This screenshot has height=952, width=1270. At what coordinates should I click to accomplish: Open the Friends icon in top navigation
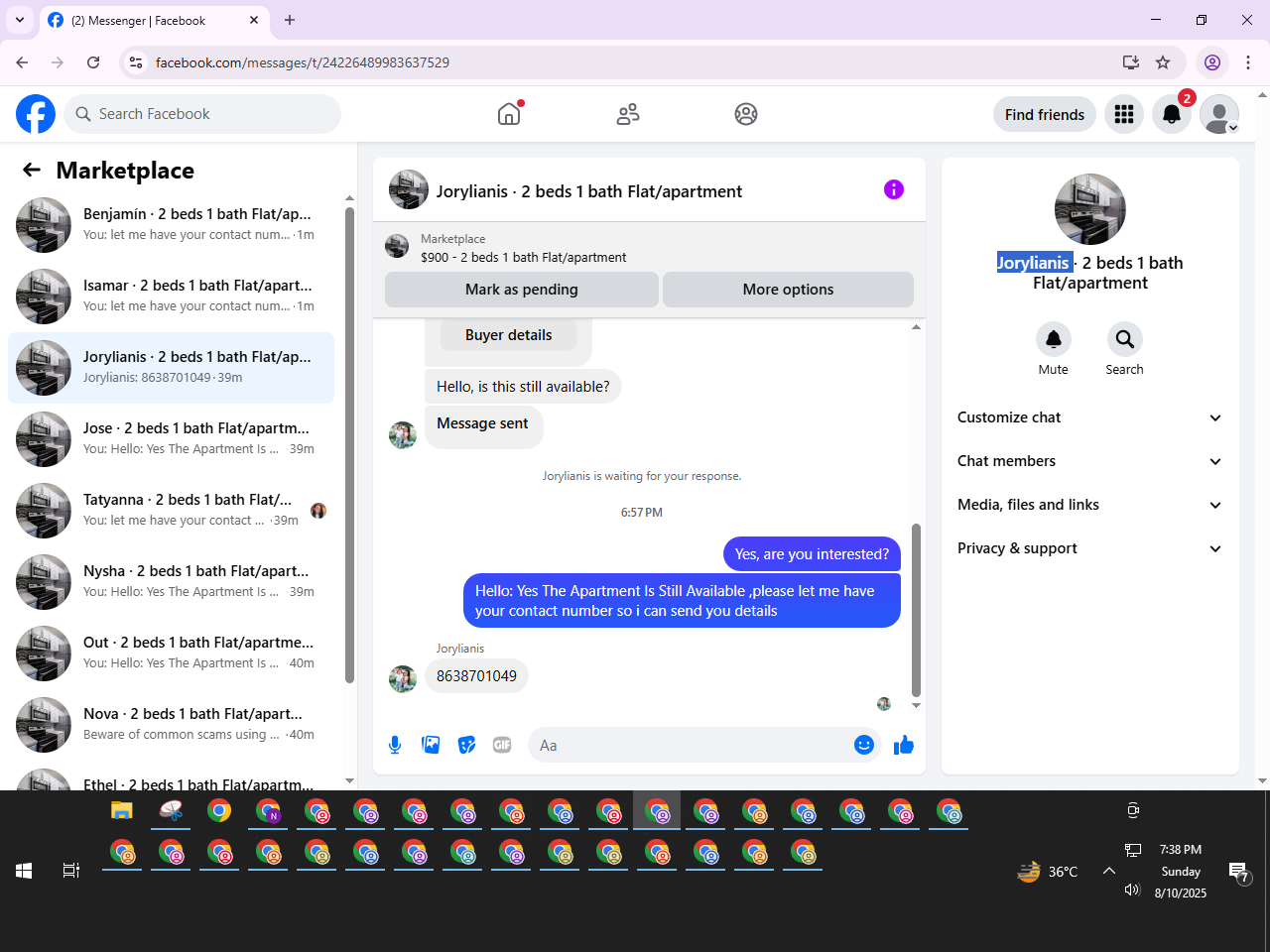click(628, 114)
